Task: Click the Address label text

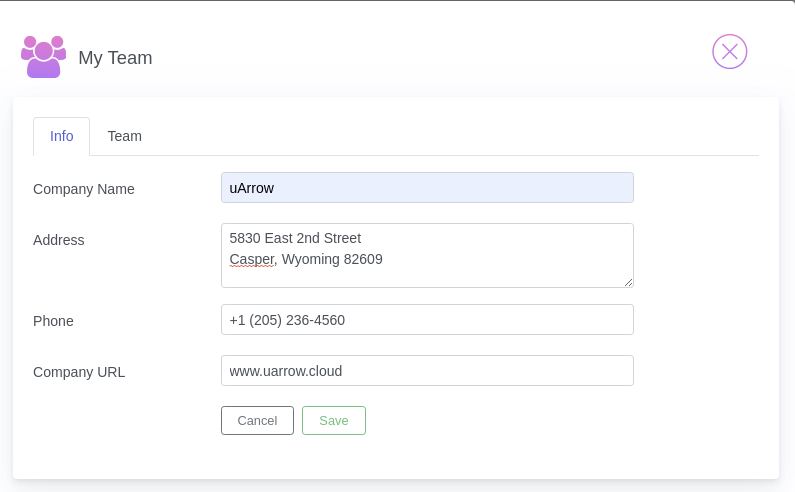Action: tap(58, 240)
